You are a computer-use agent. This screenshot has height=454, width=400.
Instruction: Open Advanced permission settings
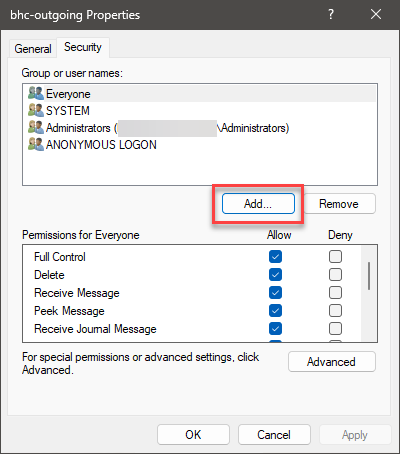tap(332, 362)
